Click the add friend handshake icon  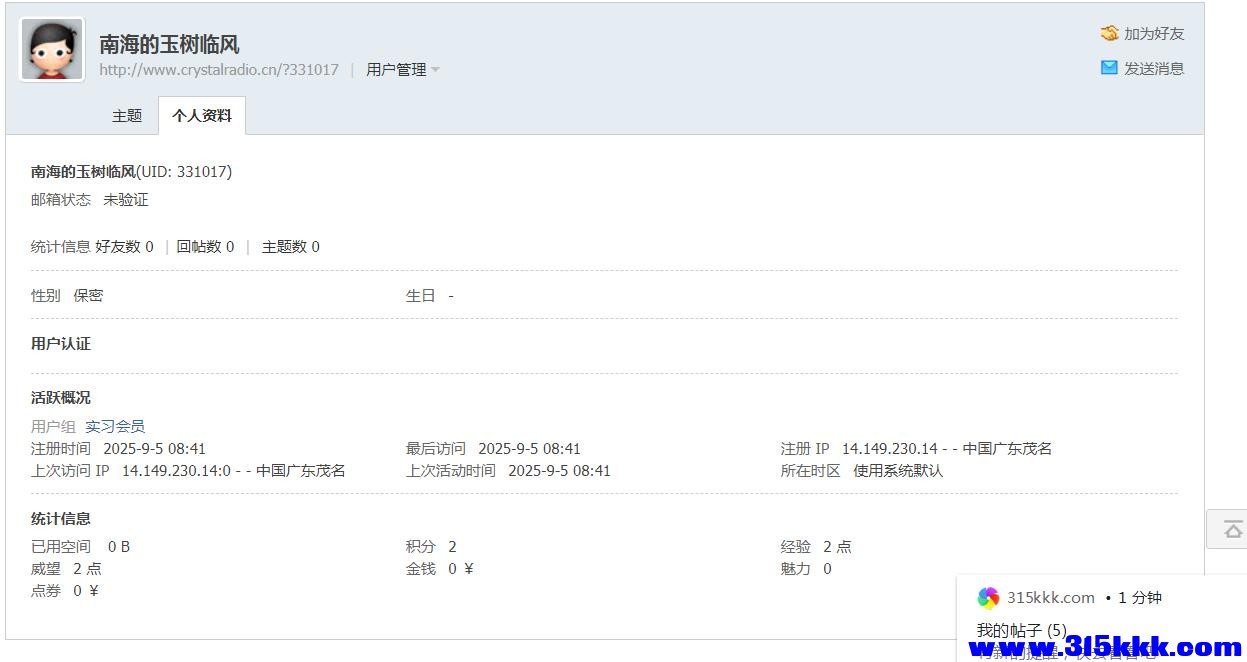coord(1109,33)
